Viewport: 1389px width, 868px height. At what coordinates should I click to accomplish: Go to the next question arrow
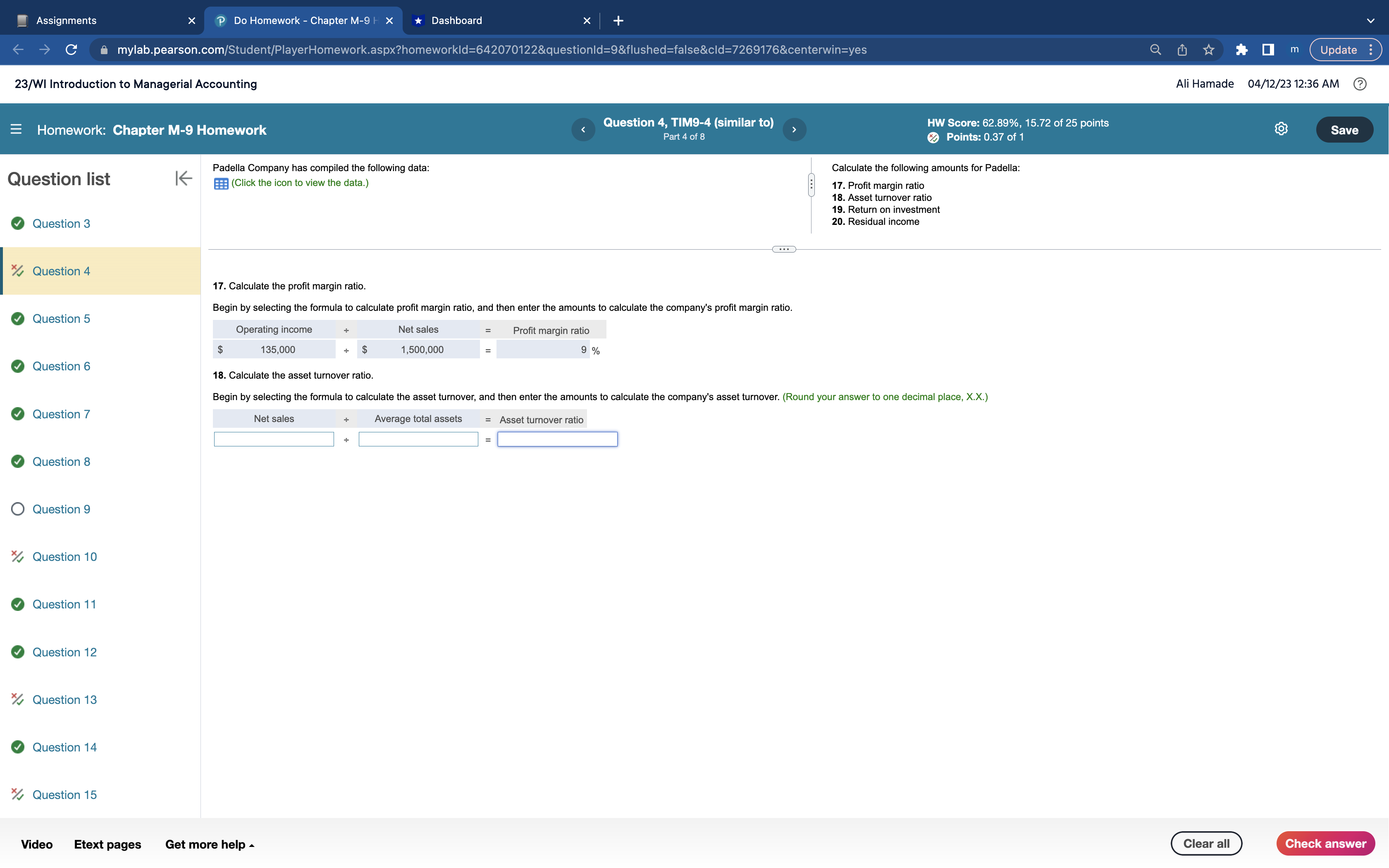pos(794,130)
